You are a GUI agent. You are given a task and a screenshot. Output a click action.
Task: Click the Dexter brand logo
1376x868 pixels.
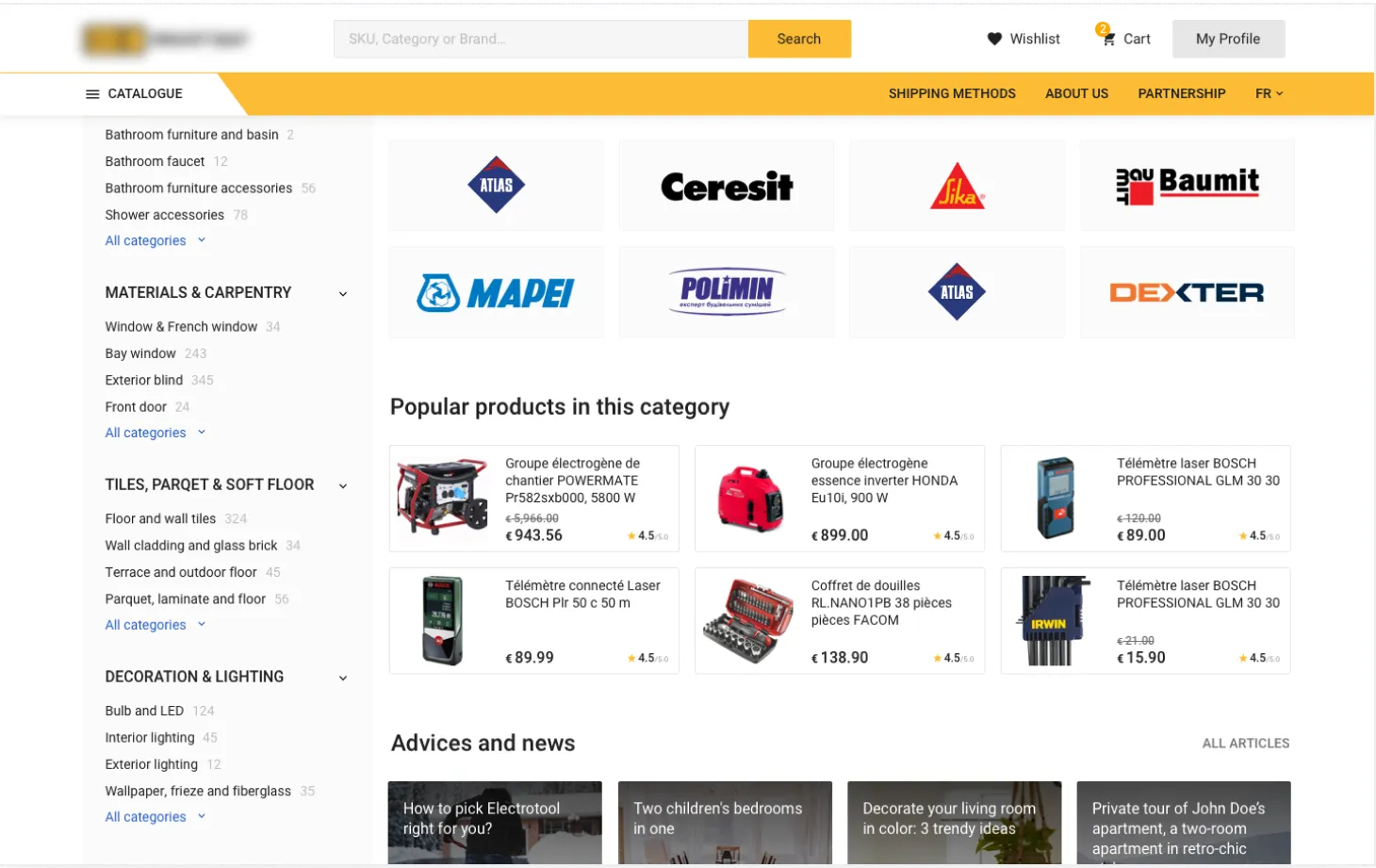1188,292
